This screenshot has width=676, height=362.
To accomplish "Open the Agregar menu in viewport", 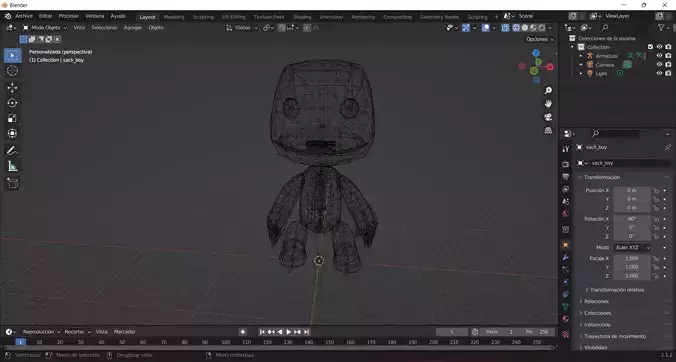I will [133, 28].
